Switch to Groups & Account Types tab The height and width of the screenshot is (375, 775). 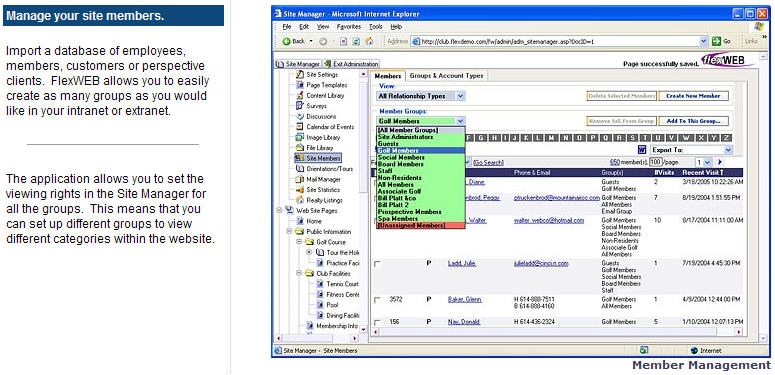point(446,76)
